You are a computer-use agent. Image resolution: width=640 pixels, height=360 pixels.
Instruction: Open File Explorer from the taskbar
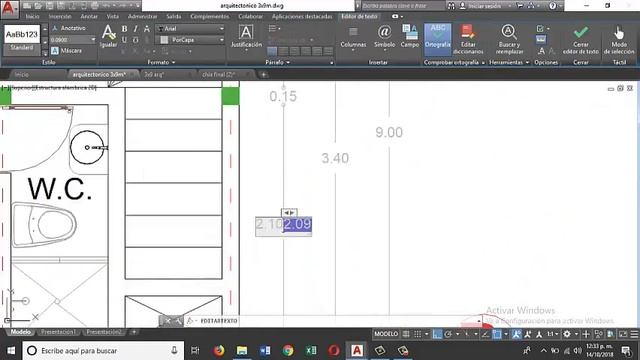point(242,350)
